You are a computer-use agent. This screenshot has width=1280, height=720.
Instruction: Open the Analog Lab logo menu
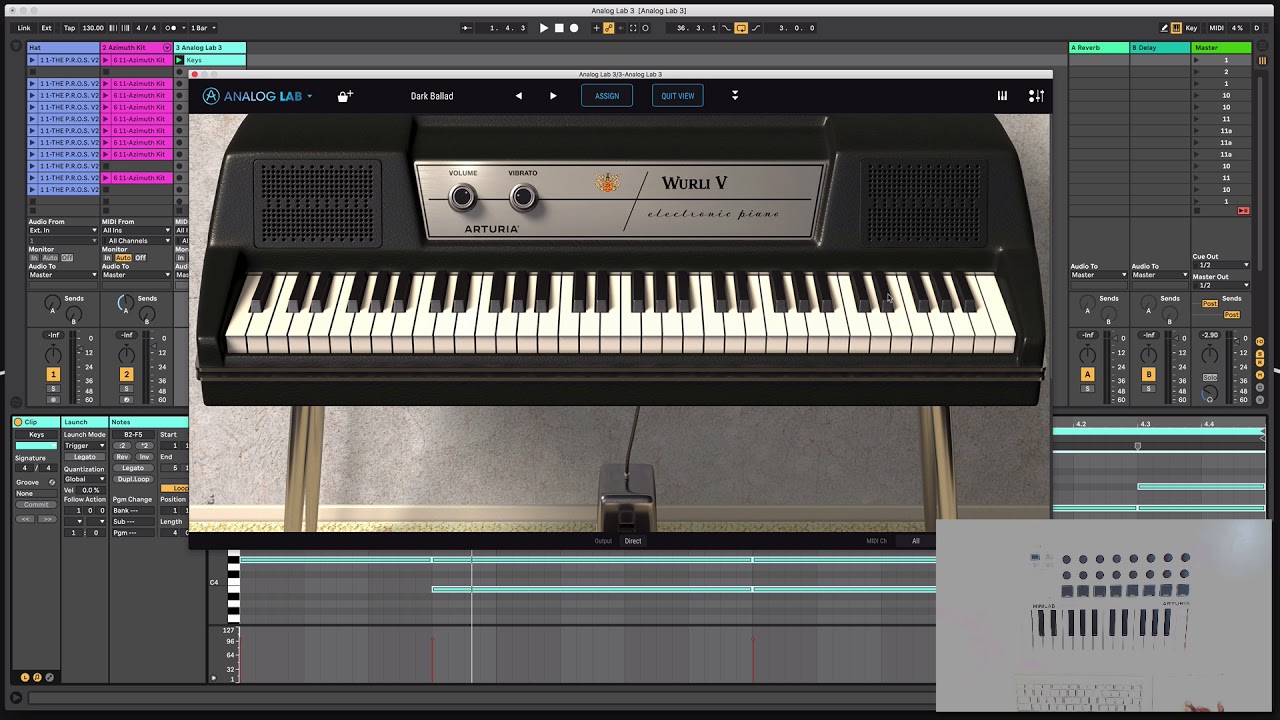click(257, 96)
